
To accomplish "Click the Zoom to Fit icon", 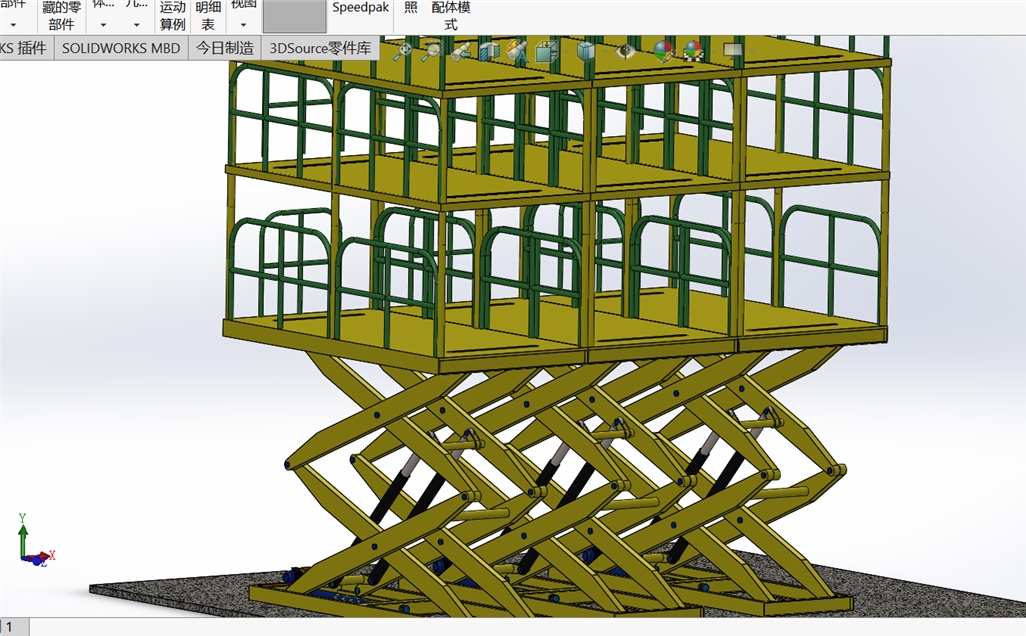I will point(402,51).
